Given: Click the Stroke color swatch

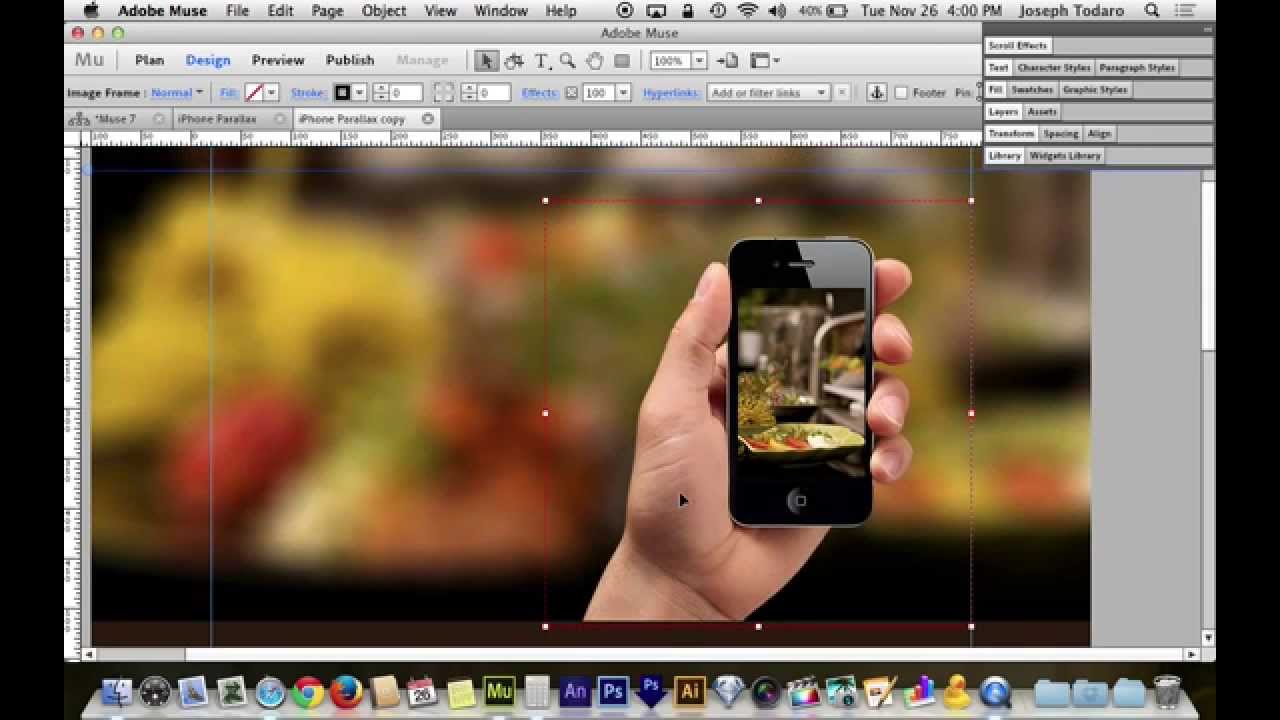Looking at the screenshot, I should 342,93.
